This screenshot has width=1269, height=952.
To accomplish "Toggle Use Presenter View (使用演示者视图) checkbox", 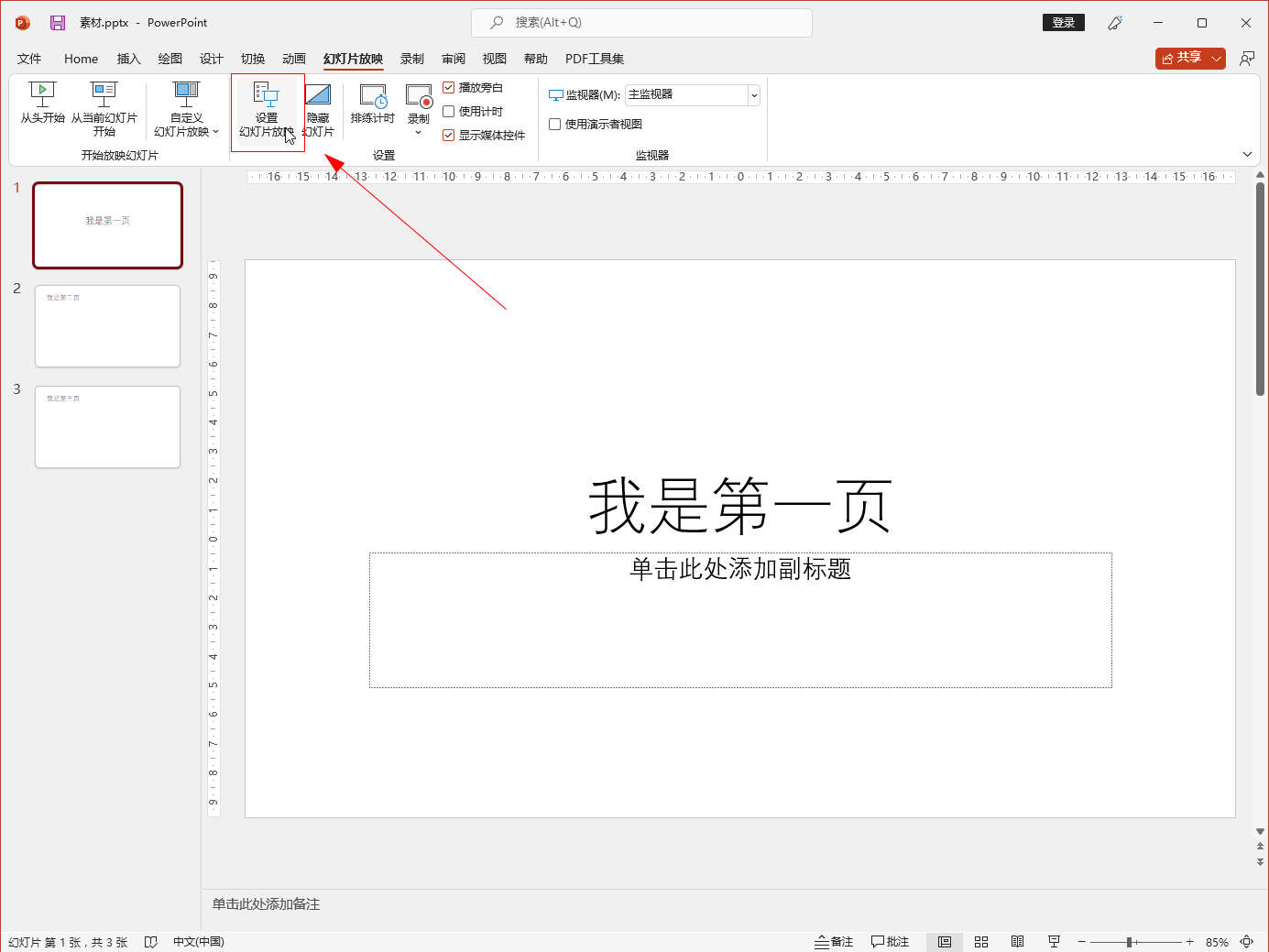I will pyautogui.click(x=554, y=125).
